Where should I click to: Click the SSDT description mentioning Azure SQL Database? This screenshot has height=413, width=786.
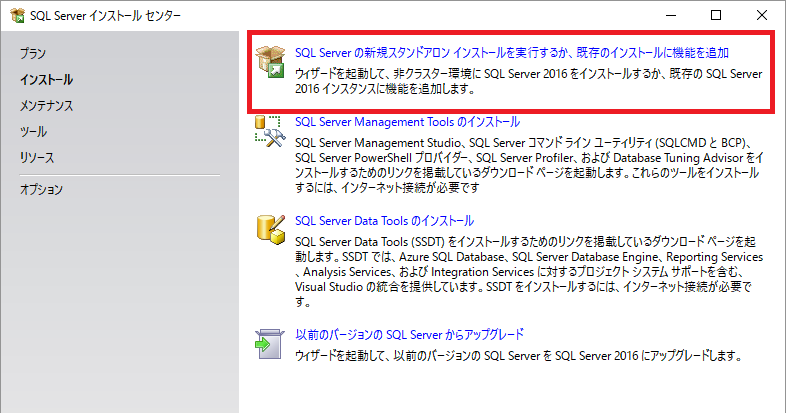tap(529, 272)
